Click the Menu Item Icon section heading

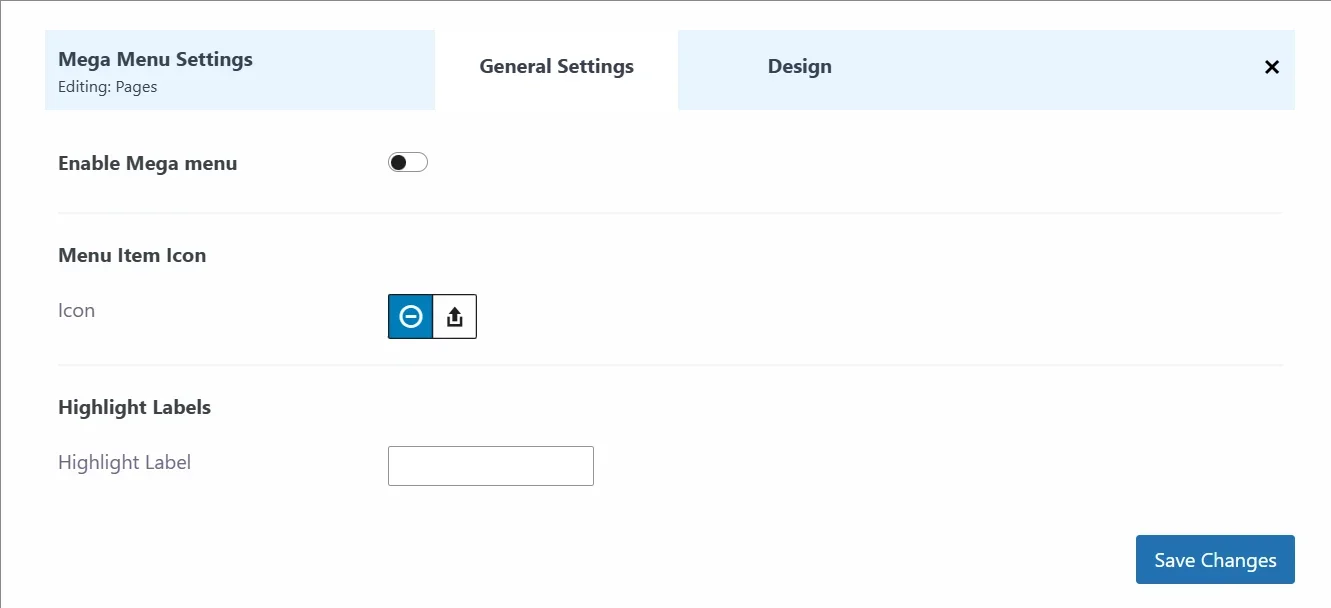(x=132, y=255)
